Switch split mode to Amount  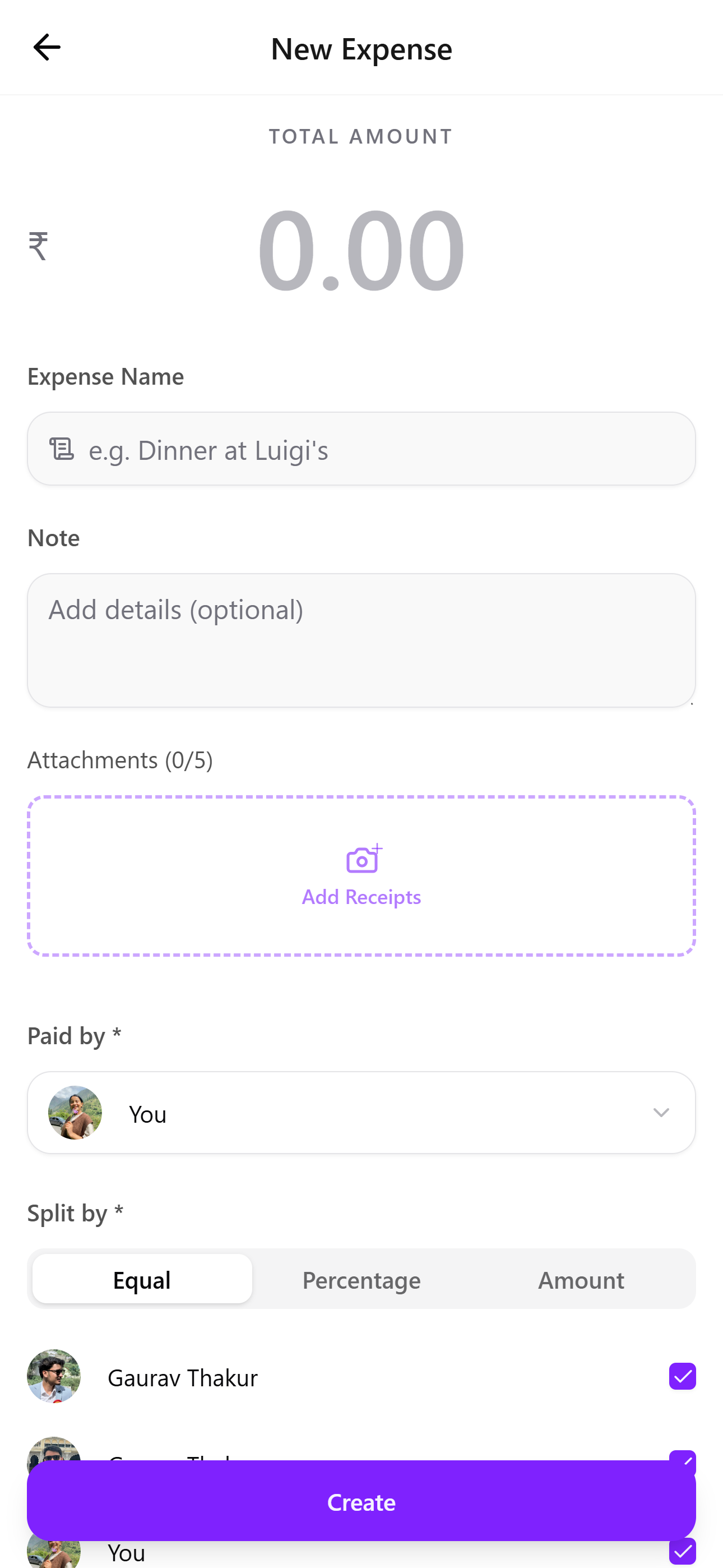581,1280
